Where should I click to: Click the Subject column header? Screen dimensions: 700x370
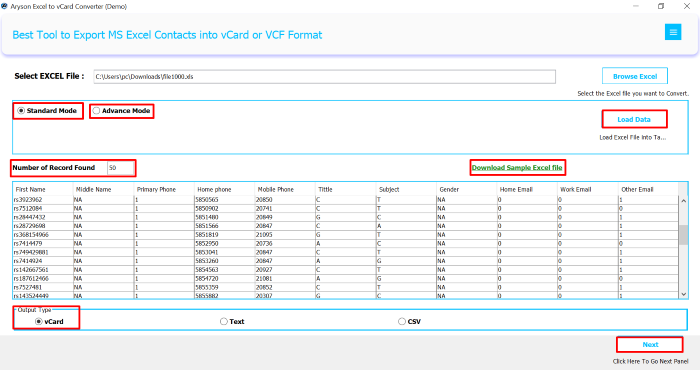pos(406,189)
